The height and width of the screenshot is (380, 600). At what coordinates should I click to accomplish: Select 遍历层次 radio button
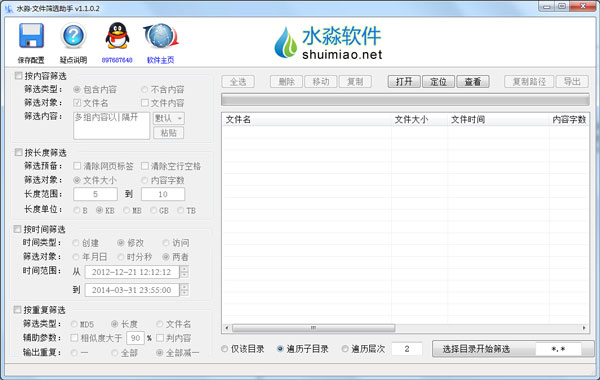[x=345, y=349]
